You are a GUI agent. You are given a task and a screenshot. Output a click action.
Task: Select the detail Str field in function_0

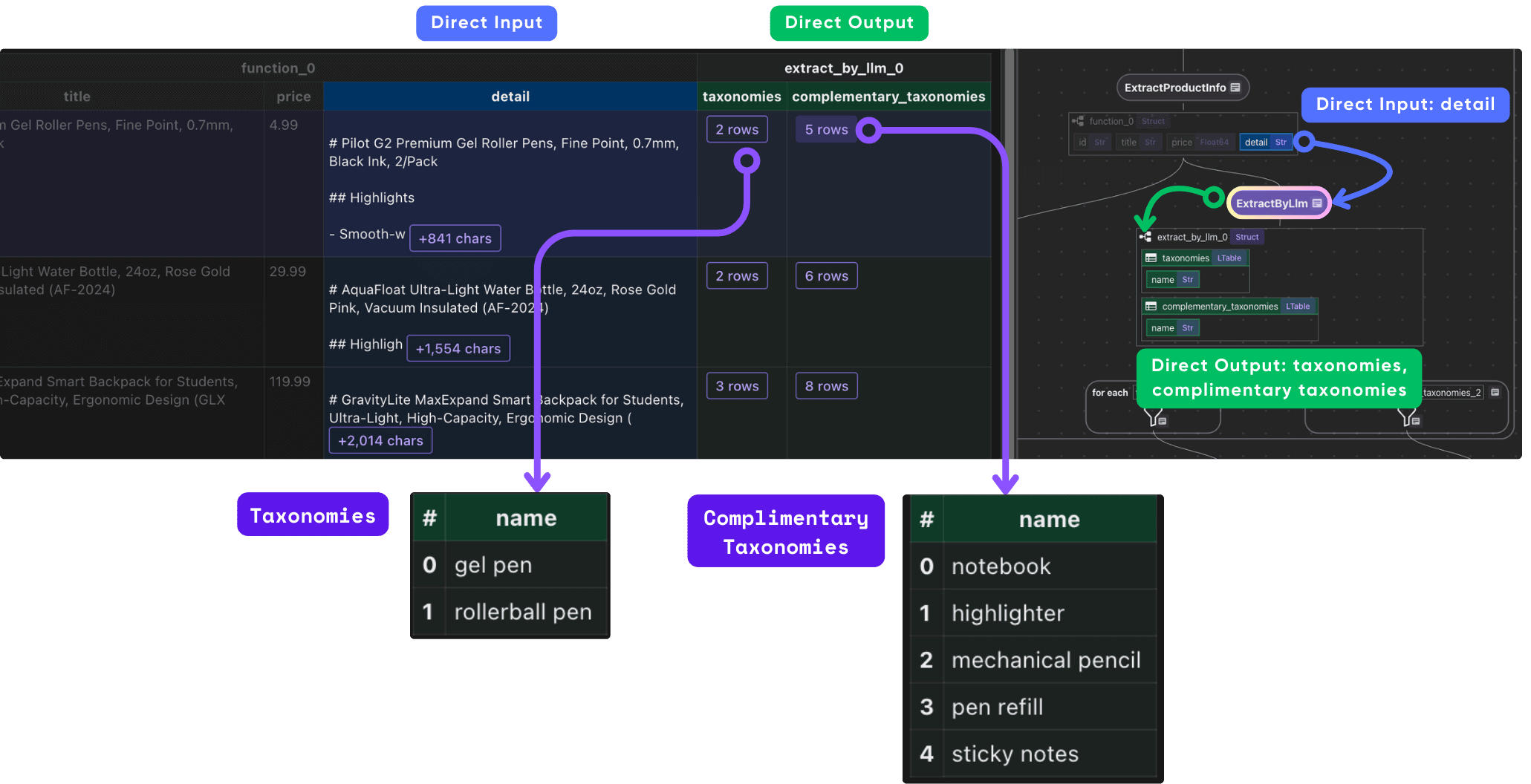(x=1265, y=143)
